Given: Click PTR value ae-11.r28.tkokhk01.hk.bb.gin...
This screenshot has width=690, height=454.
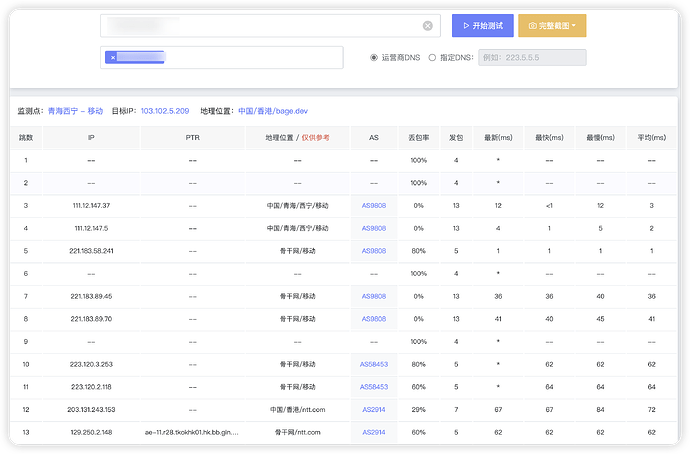Looking at the screenshot, I should [192, 432].
